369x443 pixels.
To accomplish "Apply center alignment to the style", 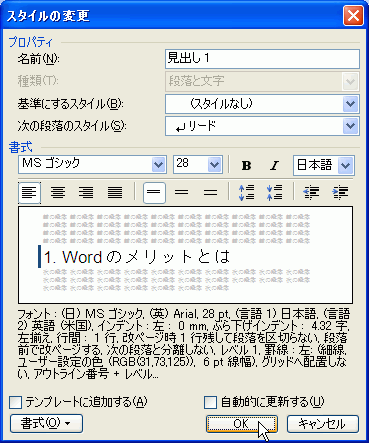I will pos(58,193).
